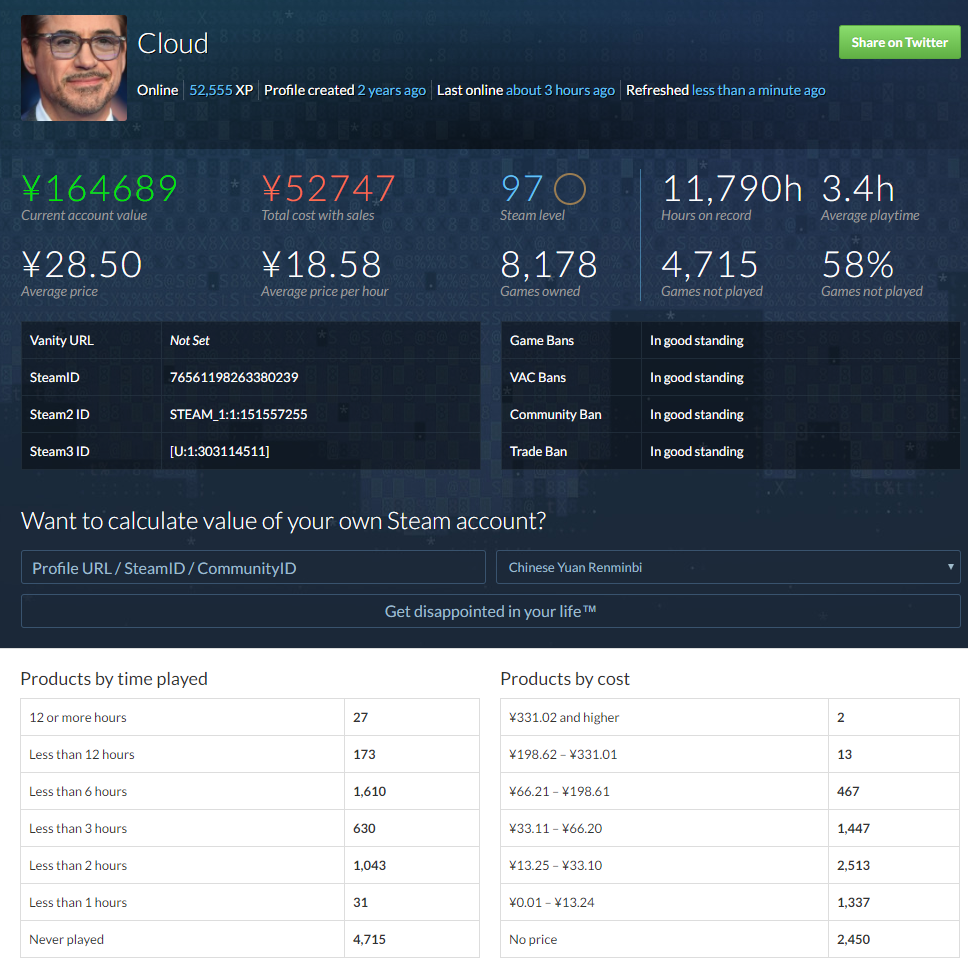The width and height of the screenshot is (968, 967).
Task: Click the profile created 2 years ago text
Action: [x=345, y=90]
